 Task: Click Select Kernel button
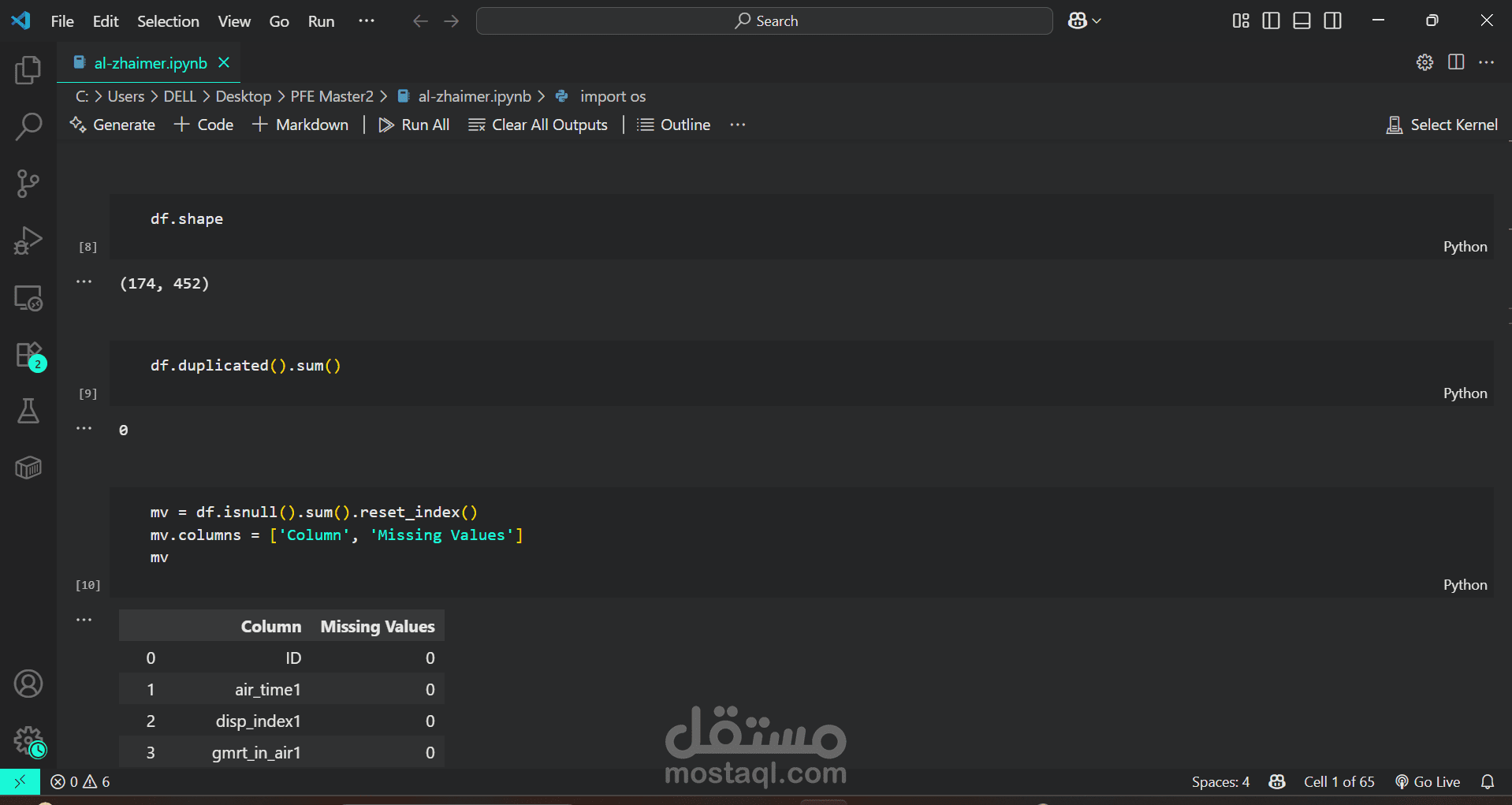pos(1442,125)
